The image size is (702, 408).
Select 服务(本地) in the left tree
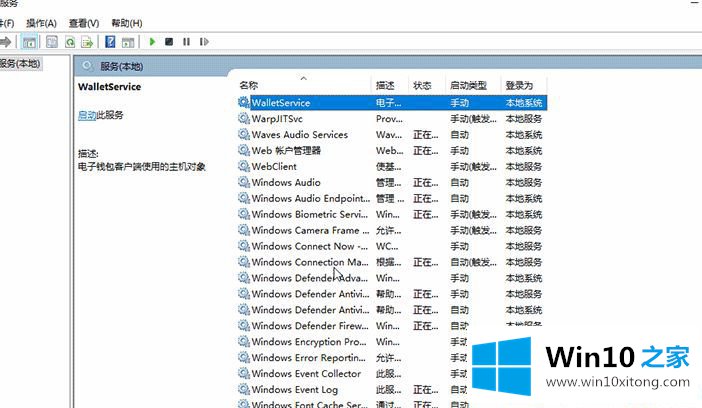click(20, 64)
